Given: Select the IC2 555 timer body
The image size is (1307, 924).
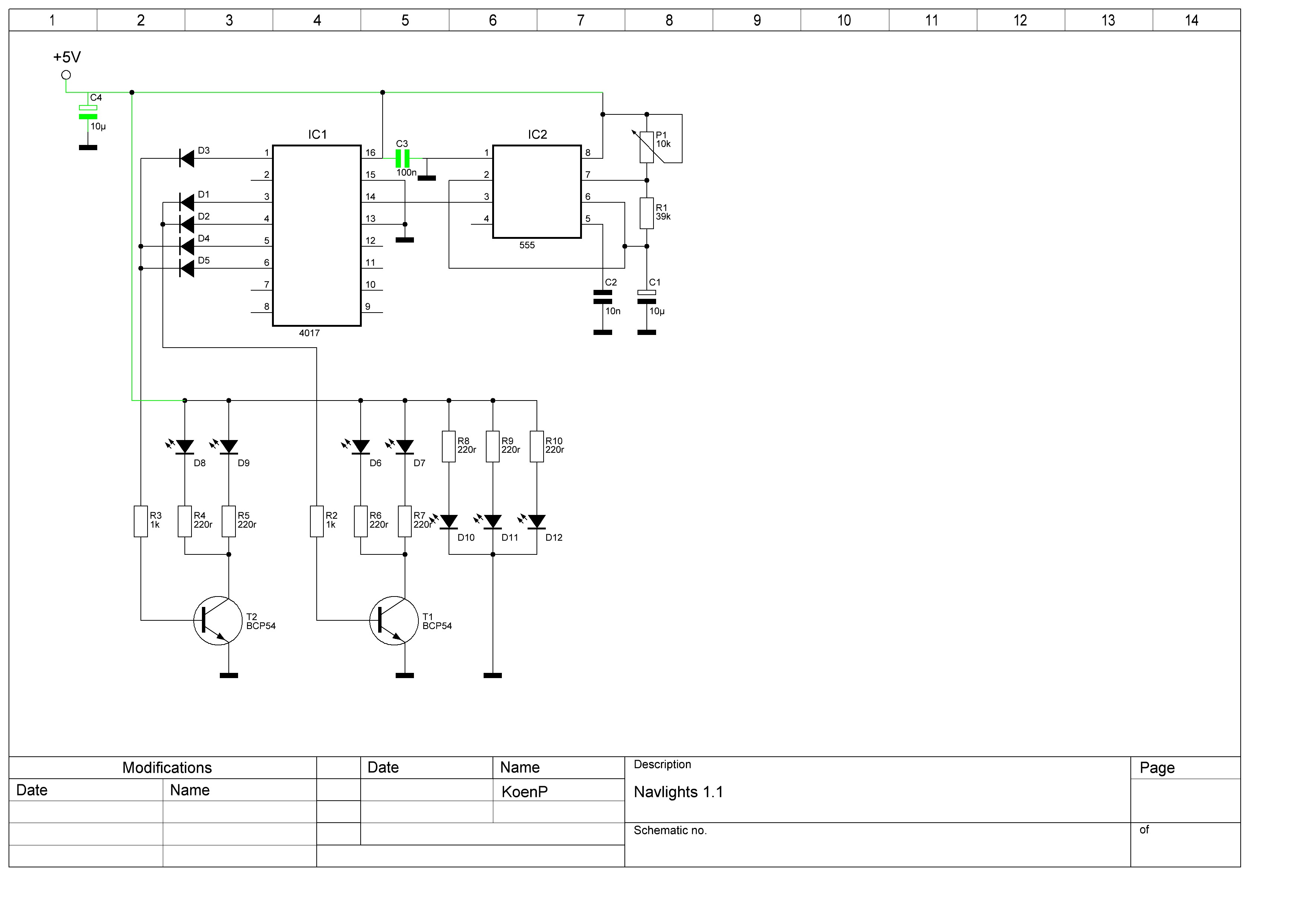Looking at the screenshot, I should tap(537, 191).
